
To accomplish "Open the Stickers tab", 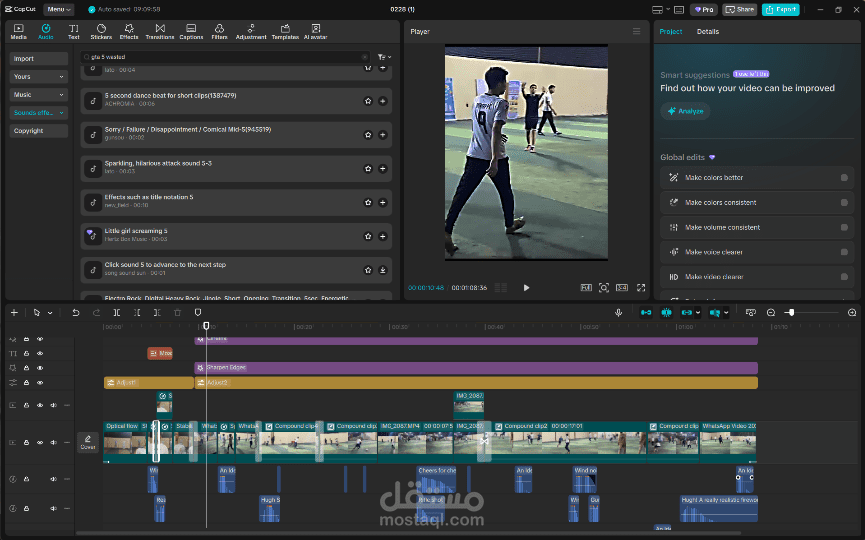I will 101,31.
